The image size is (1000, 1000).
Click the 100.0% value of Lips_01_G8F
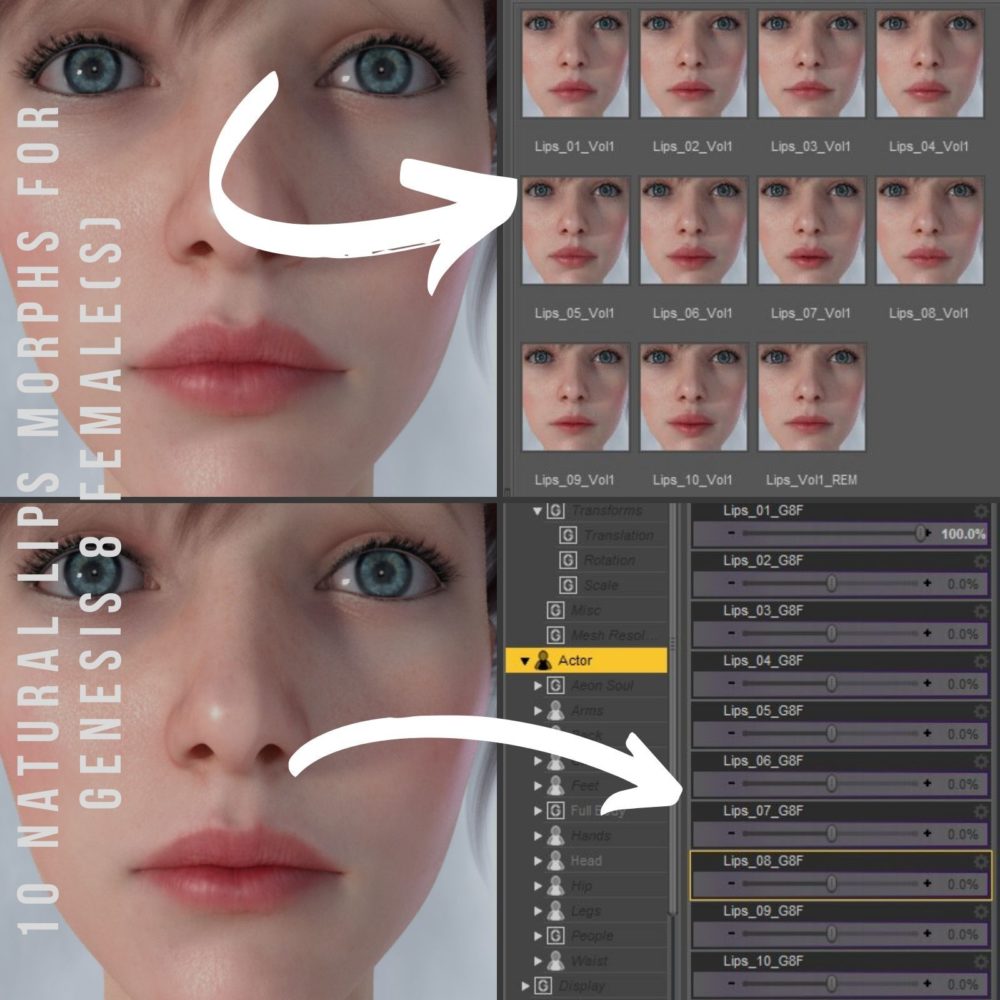(x=963, y=534)
